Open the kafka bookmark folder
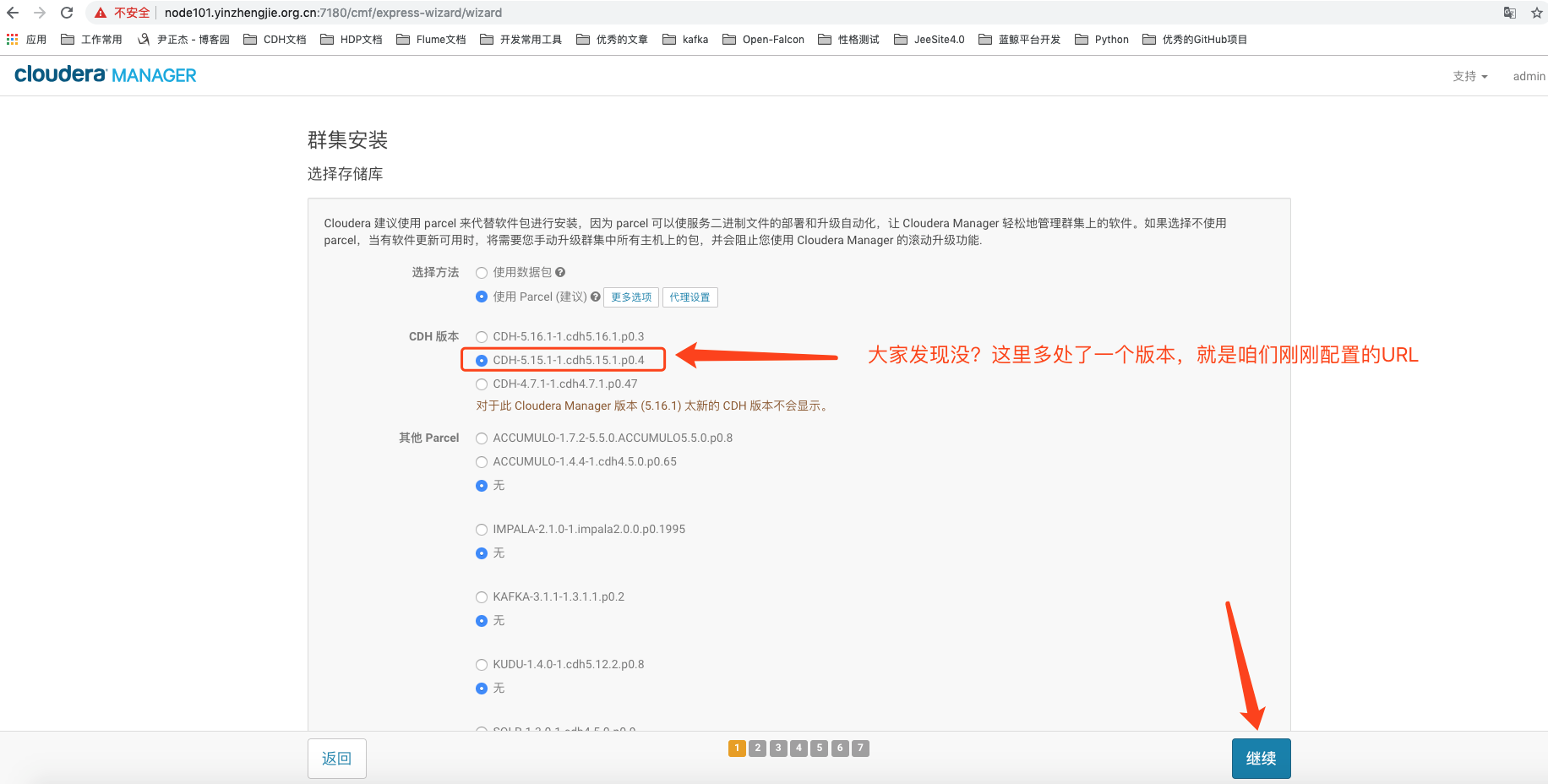The height and width of the screenshot is (784, 1548). [685, 40]
